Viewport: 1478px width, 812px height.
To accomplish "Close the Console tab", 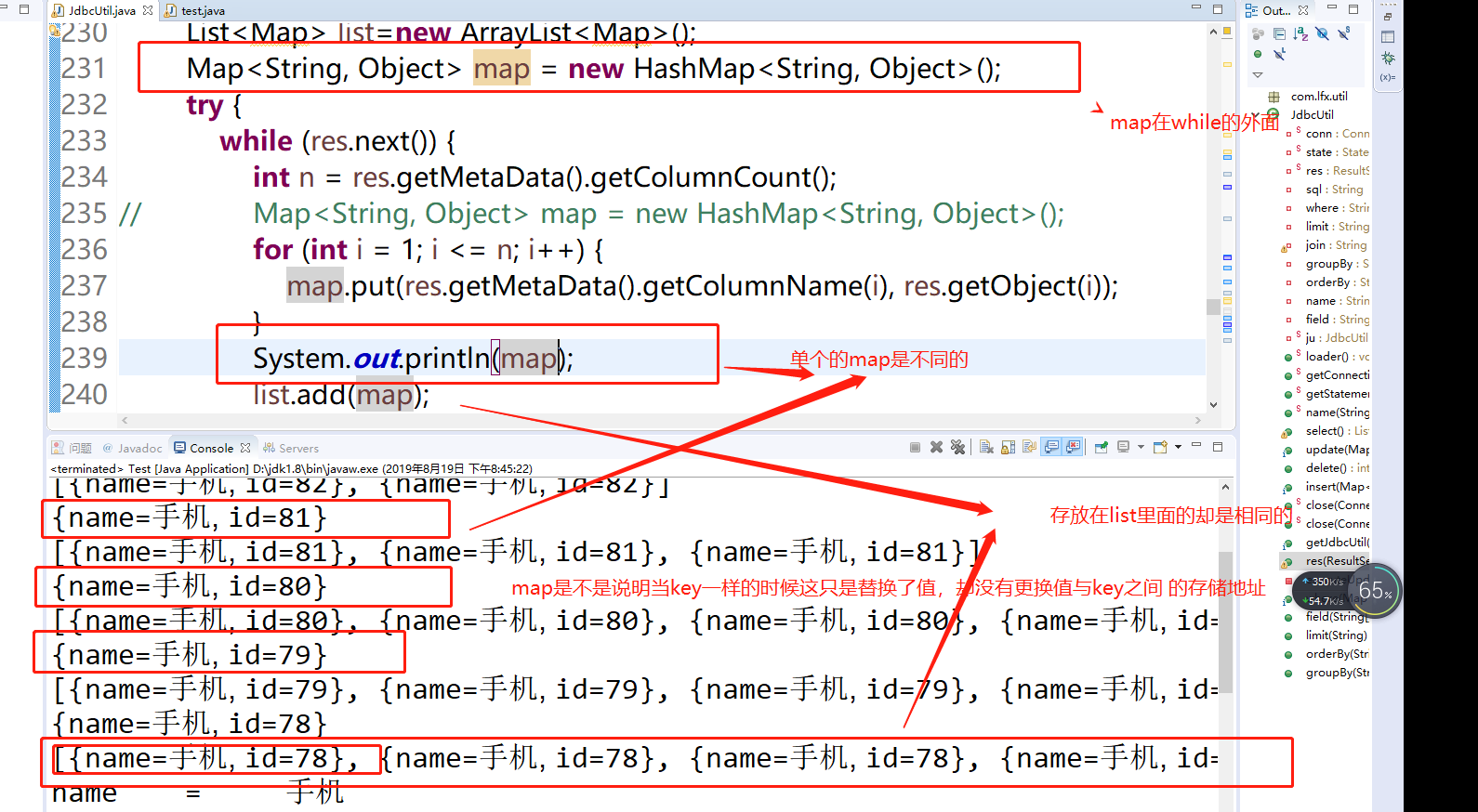I will [245, 448].
